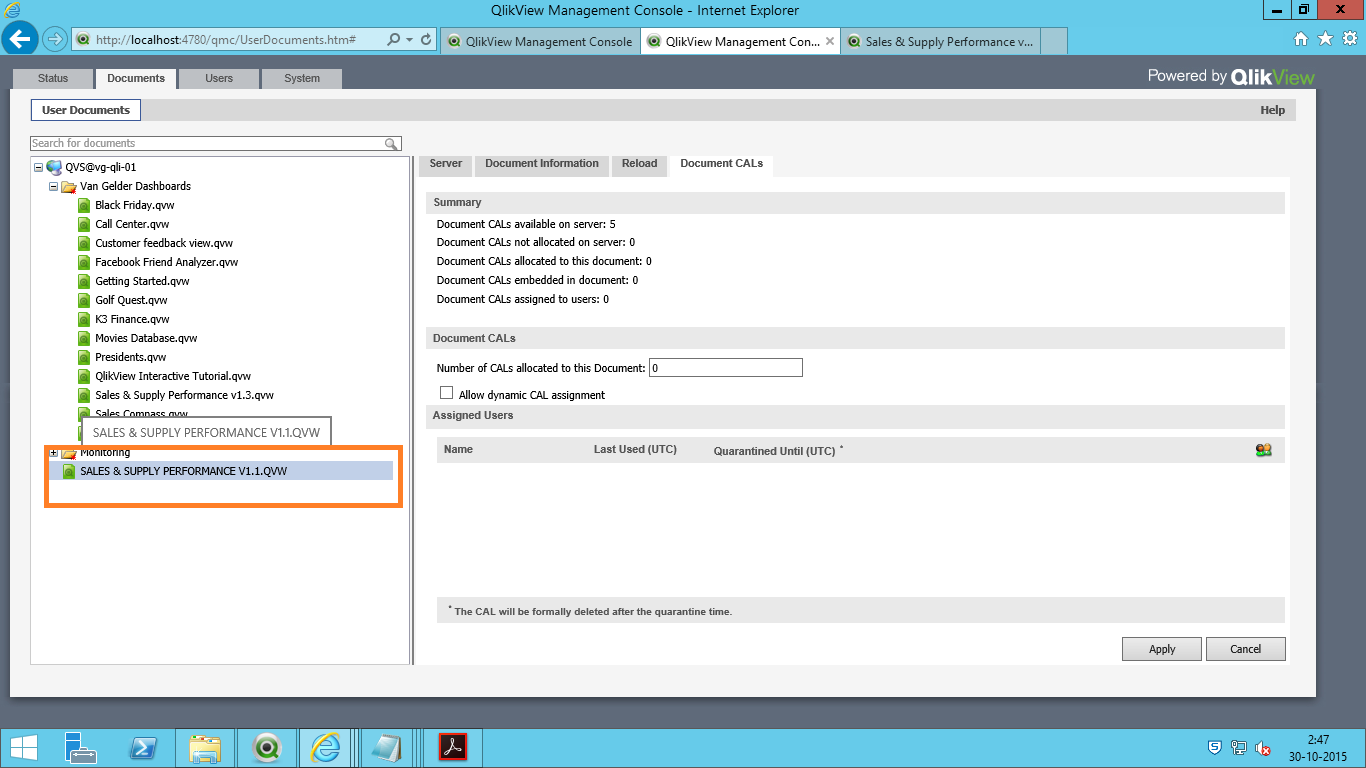Click the User Documents sub-tab
The width and height of the screenshot is (1366, 768).
(86, 110)
